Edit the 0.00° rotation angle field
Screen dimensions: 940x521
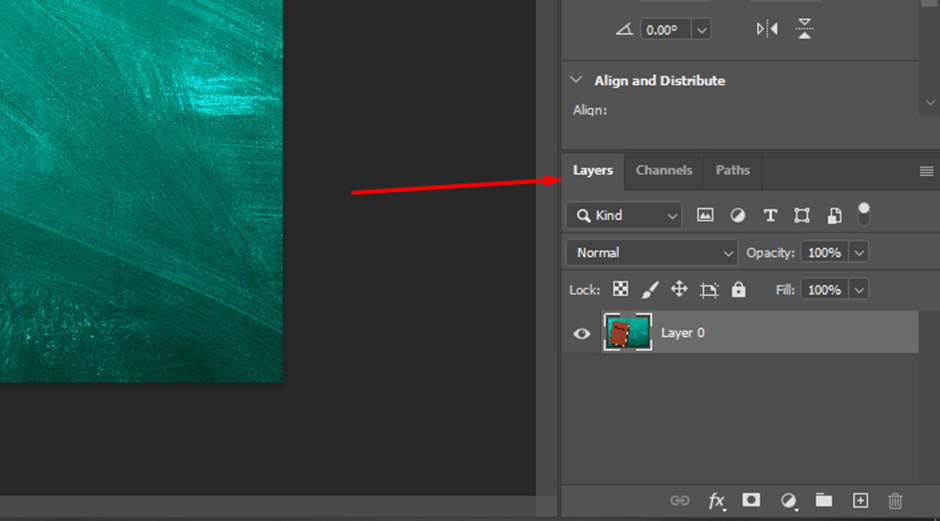click(x=665, y=29)
